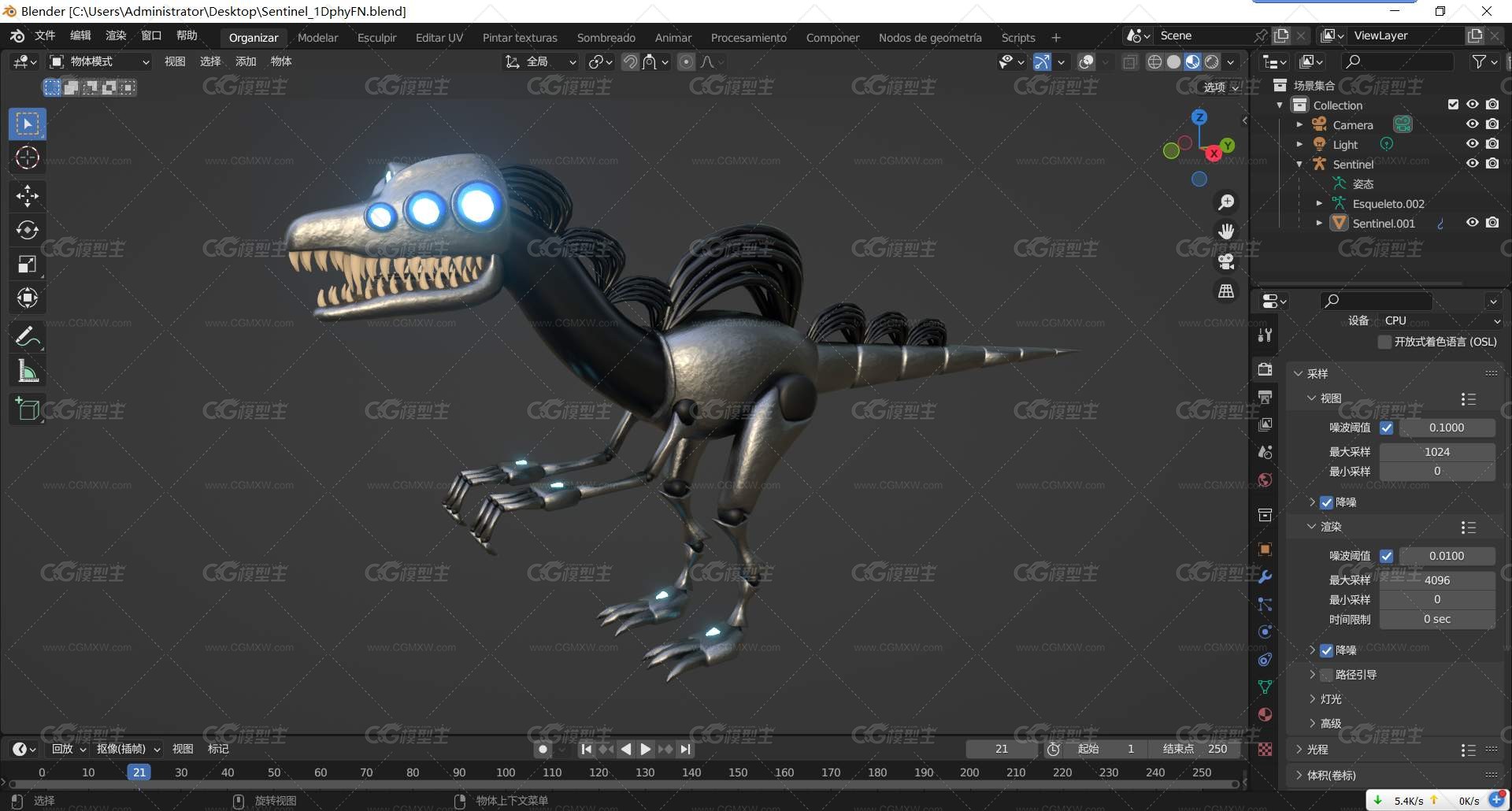
Task: Click the viewport pan hand icon
Action: click(1226, 231)
